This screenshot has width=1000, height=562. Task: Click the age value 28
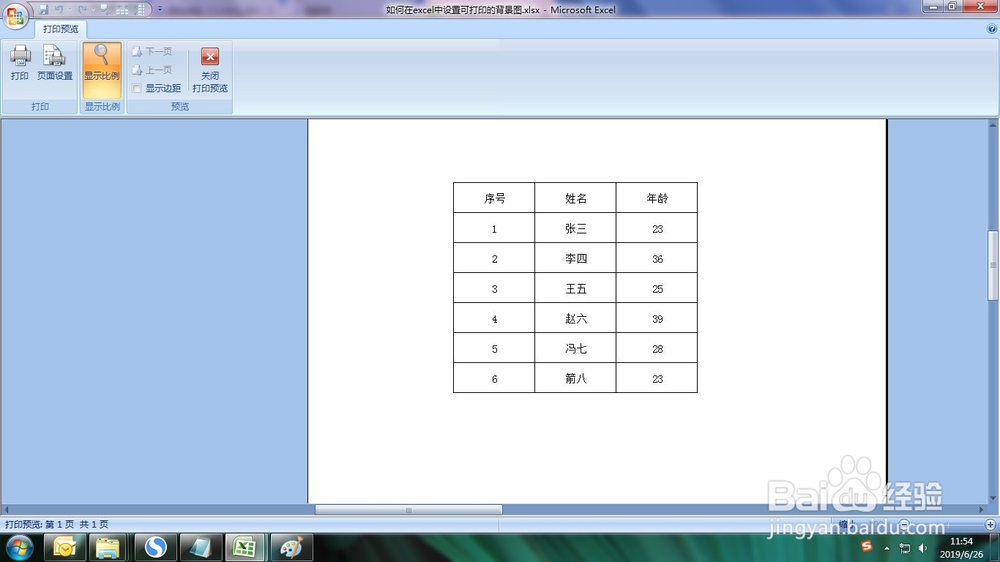pyautogui.click(x=658, y=349)
